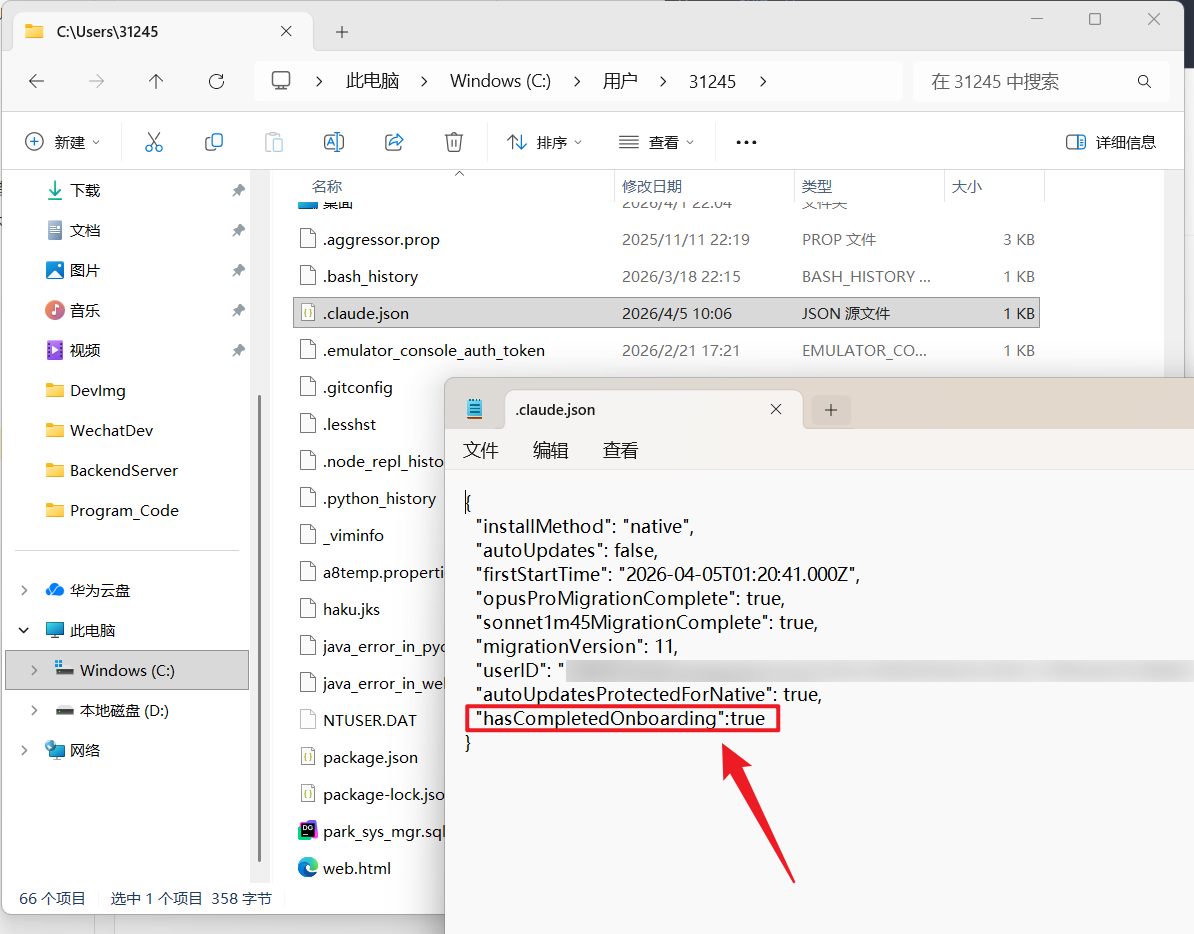1194x934 pixels.
Task: Open the 新建 (New) dropdown
Action: tap(62, 142)
